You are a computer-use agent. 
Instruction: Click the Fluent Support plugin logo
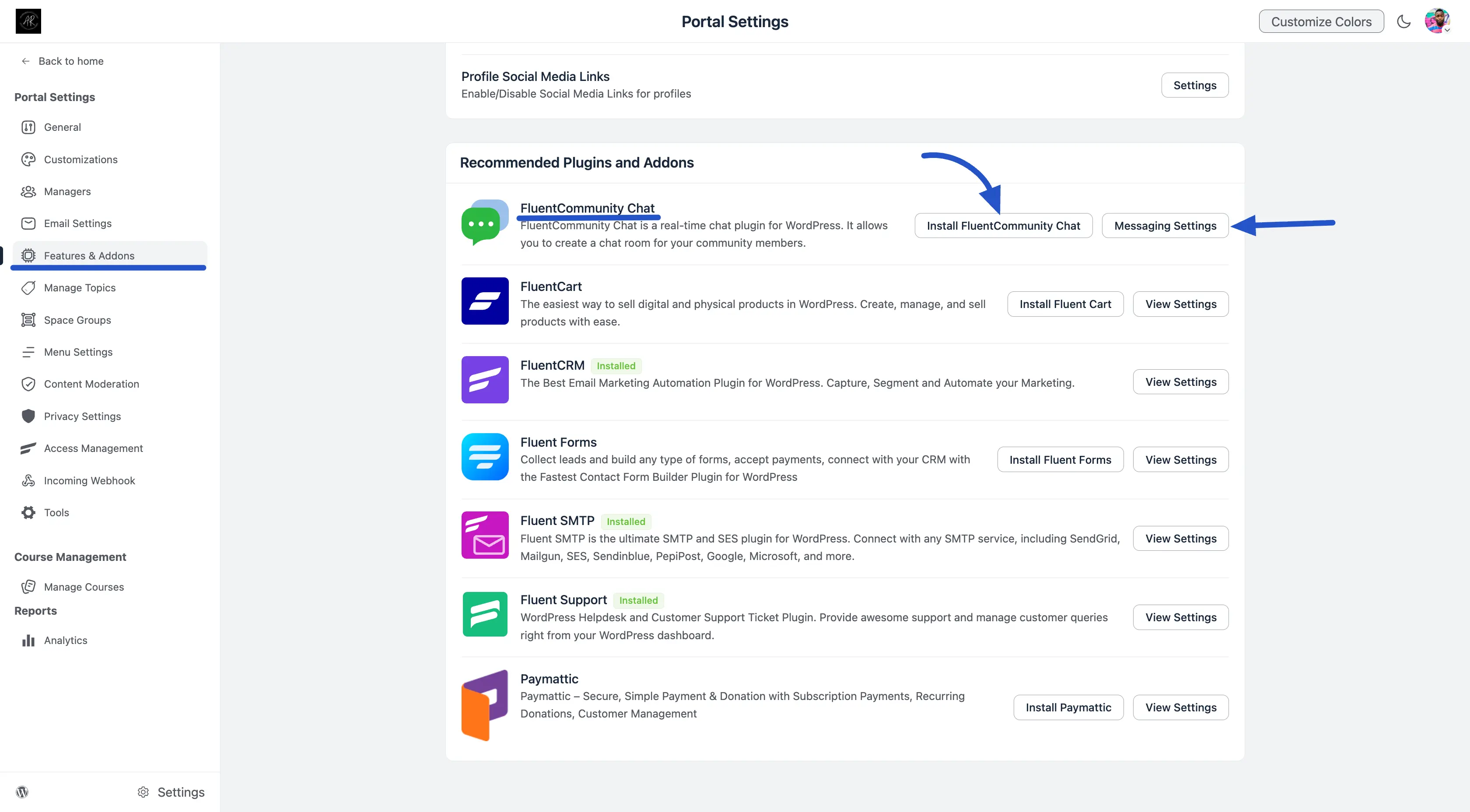click(x=484, y=614)
